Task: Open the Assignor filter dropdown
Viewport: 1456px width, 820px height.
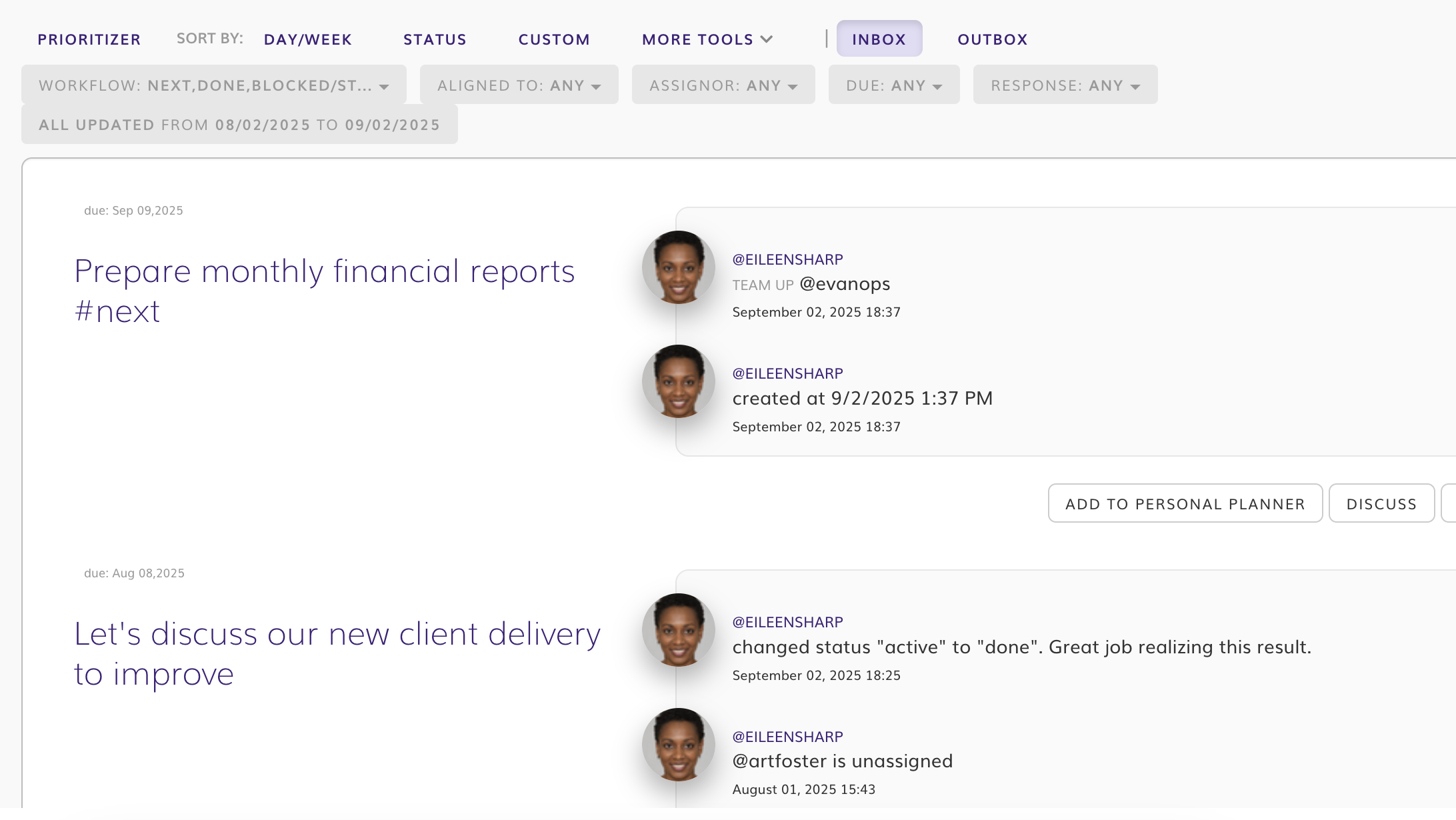Action: pyautogui.click(x=723, y=85)
